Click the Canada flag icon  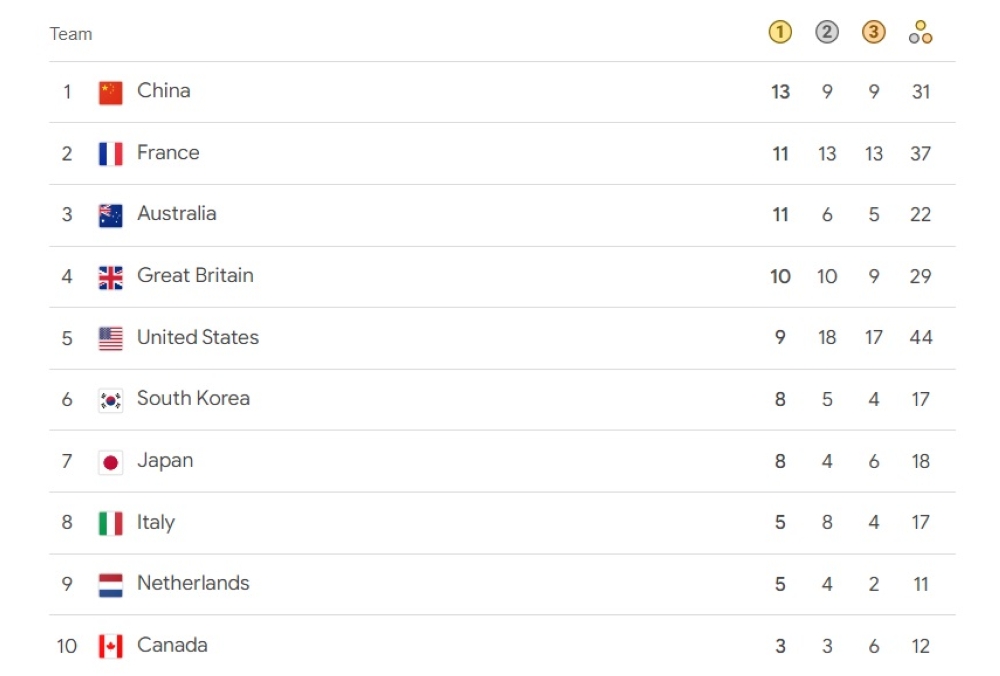(x=110, y=646)
